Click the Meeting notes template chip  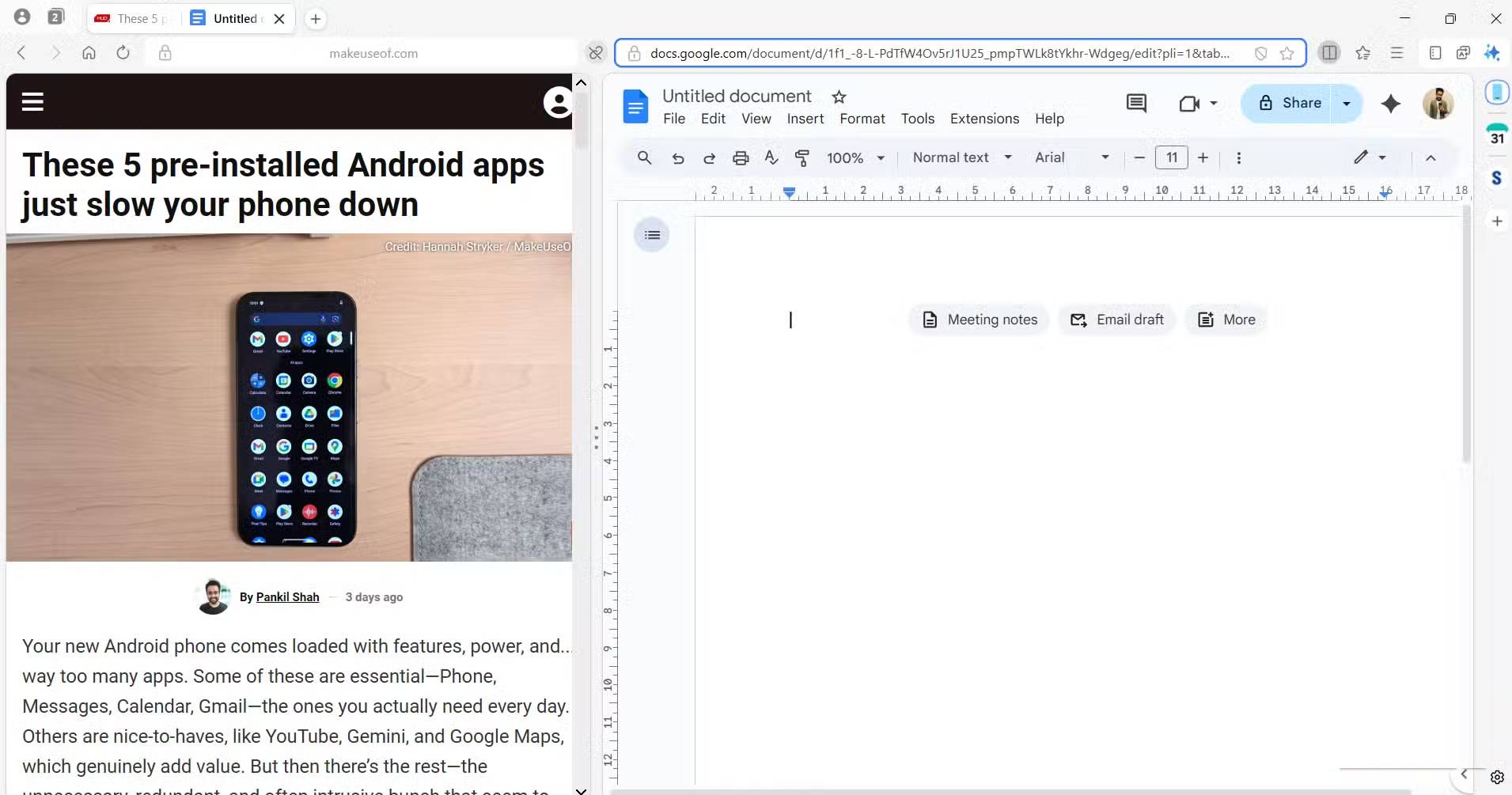coord(979,320)
